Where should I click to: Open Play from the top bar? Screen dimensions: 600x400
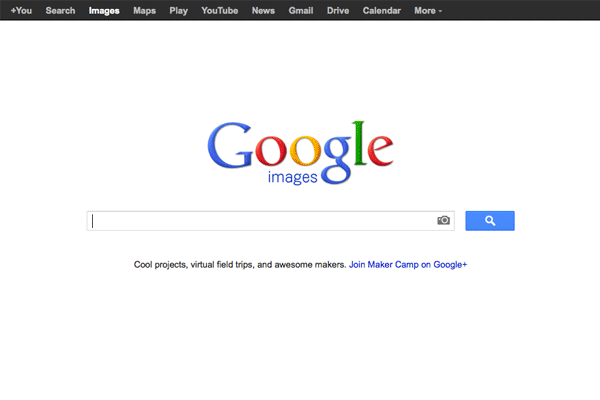[178, 11]
